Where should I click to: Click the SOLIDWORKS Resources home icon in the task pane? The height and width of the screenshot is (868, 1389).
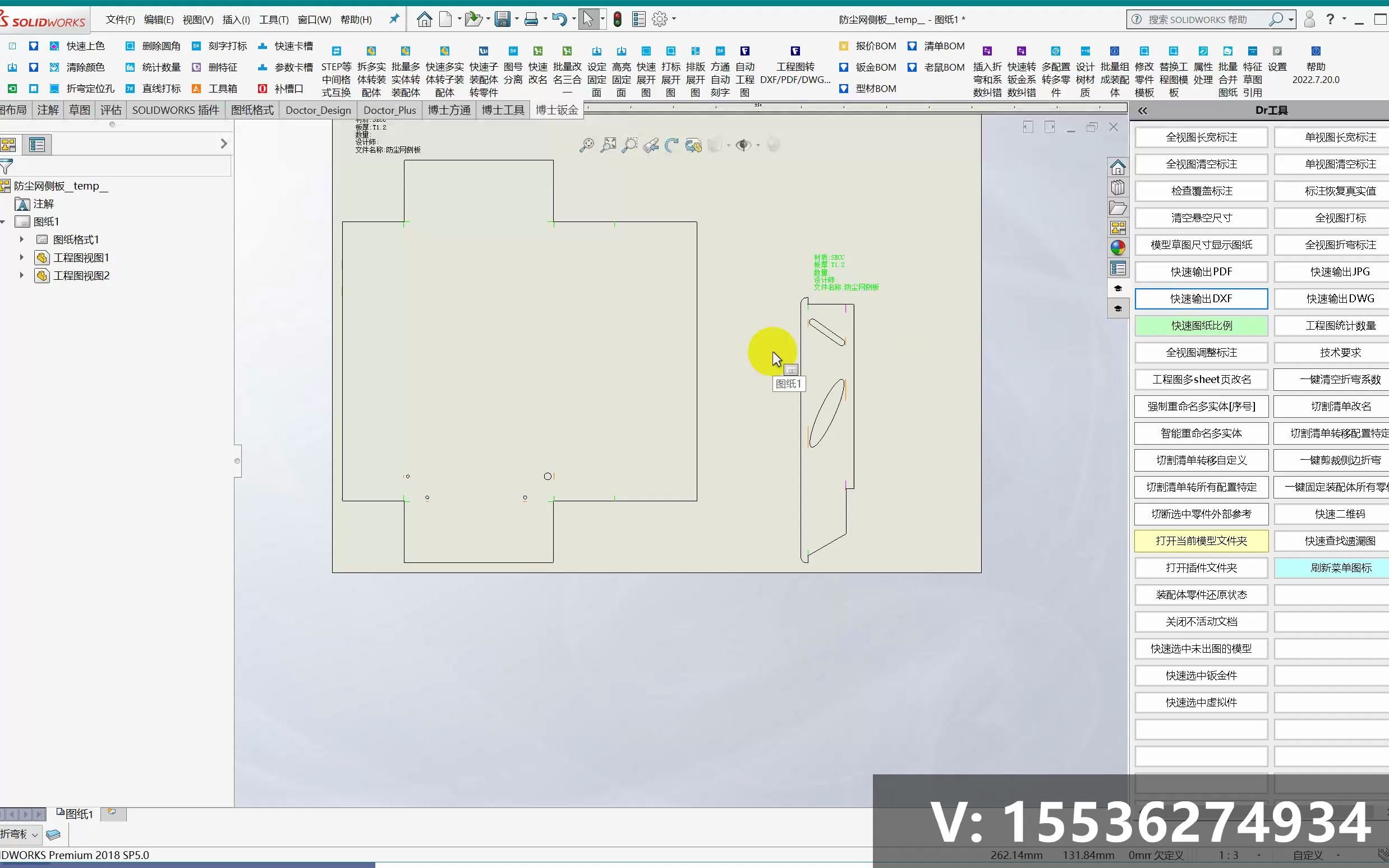pyautogui.click(x=1117, y=167)
